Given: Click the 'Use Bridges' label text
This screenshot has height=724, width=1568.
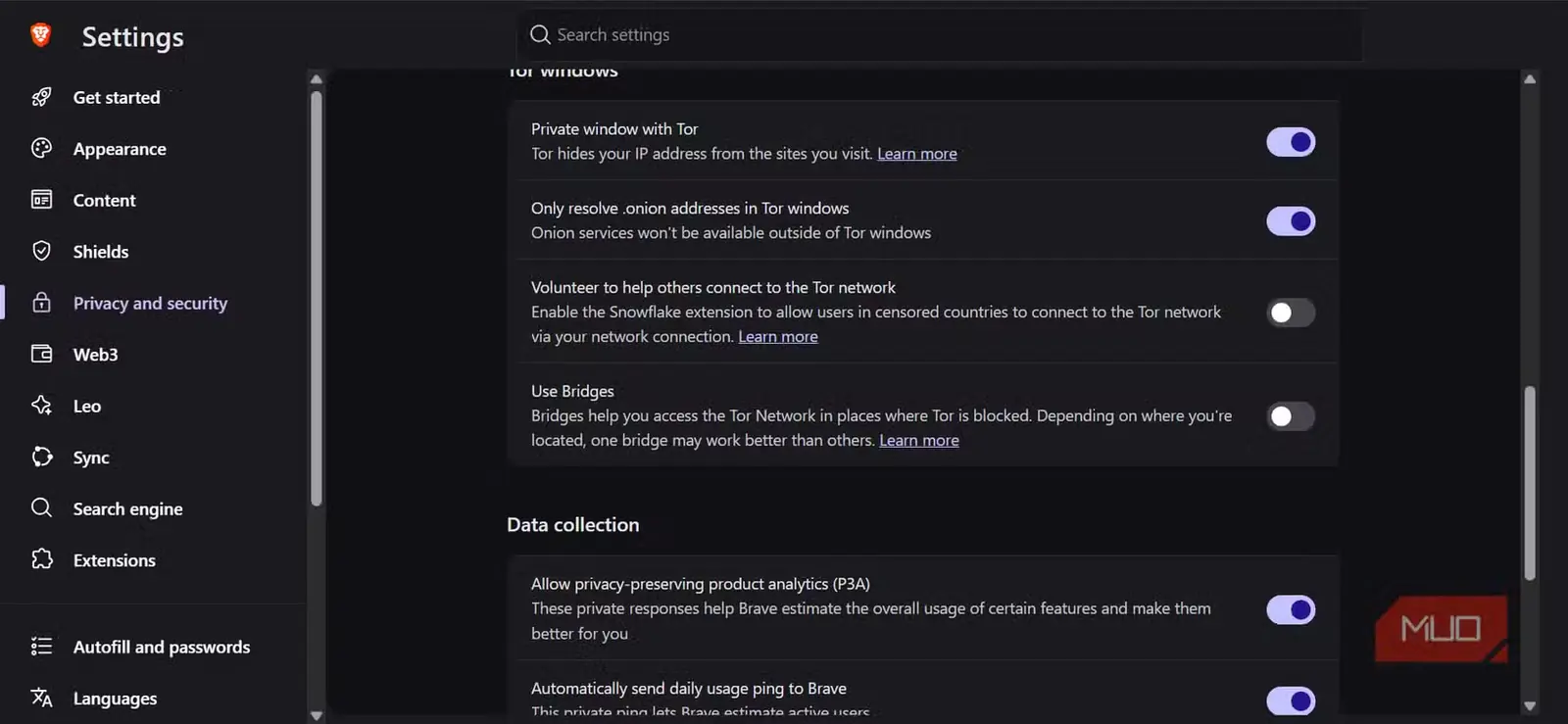Looking at the screenshot, I should point(572,391).
